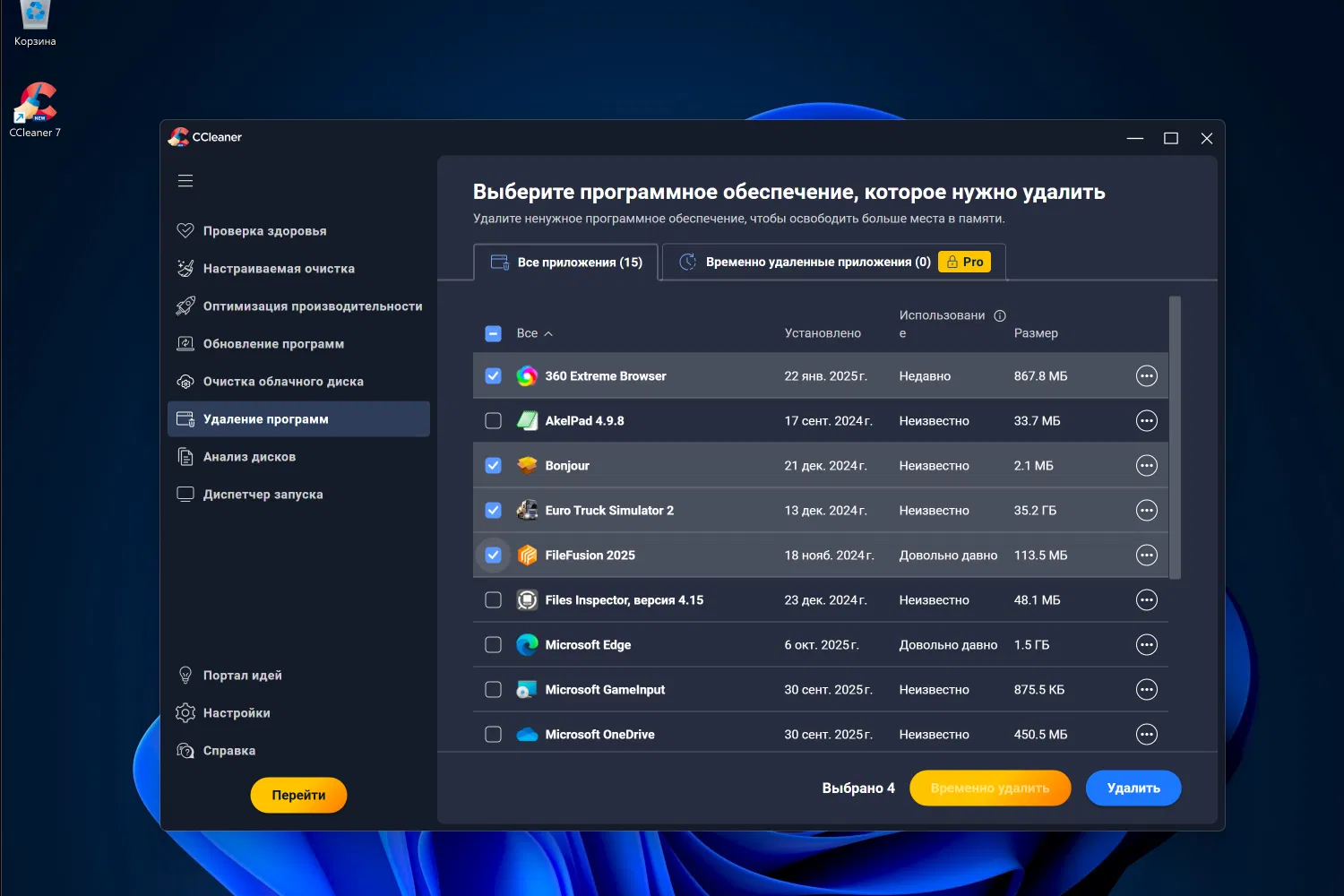Select 'Удаление программ' in the sidebar
Image resolution: width=1344 pixels, height=896 pixels.
click(x=298, y=419)
